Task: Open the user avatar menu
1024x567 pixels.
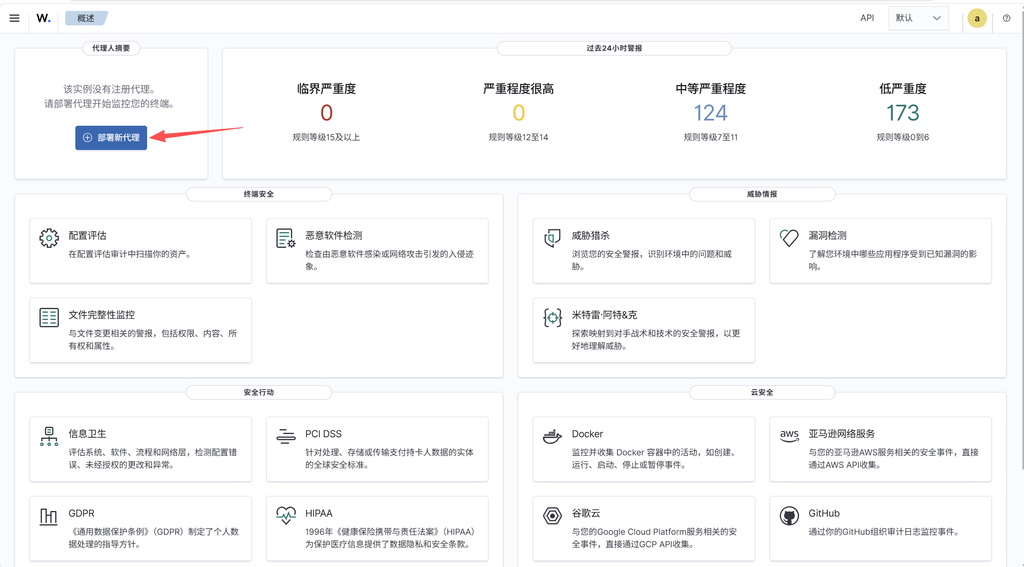Action: (x=977, y=18)
